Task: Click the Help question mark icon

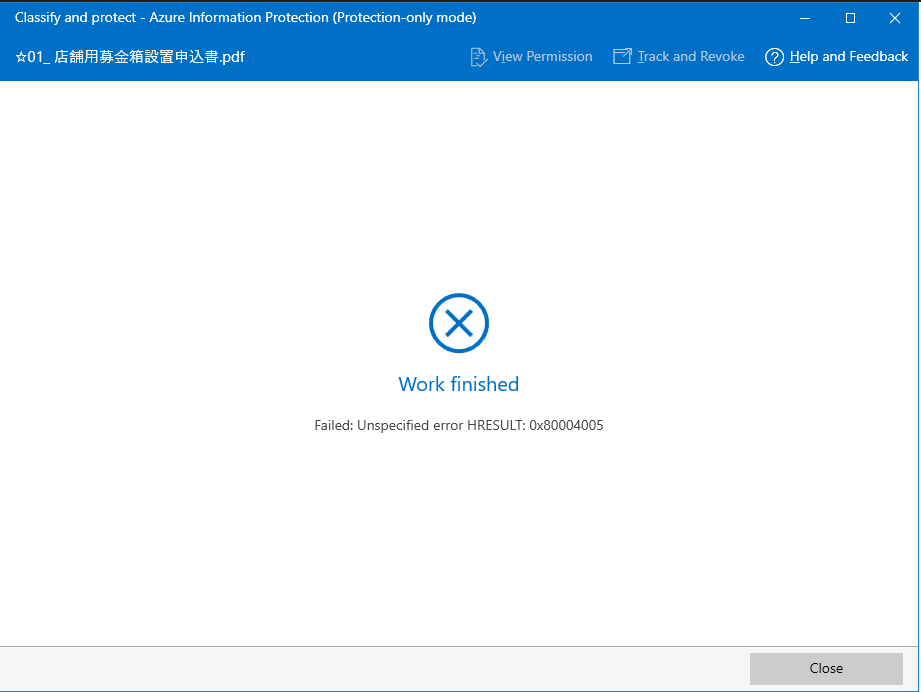Action: [774, 57]
